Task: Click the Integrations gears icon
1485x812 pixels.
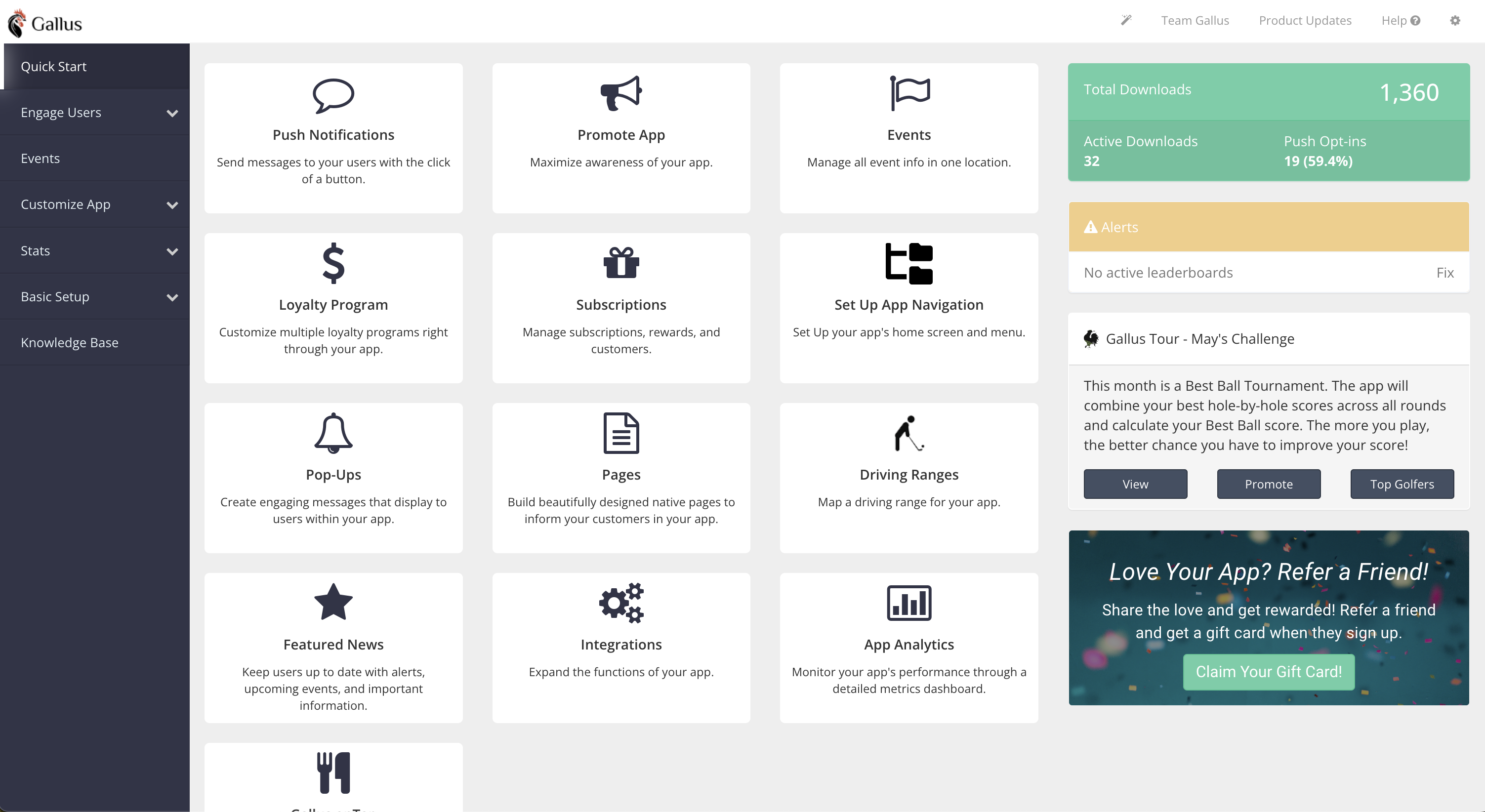Action: (x=621, y=603)
